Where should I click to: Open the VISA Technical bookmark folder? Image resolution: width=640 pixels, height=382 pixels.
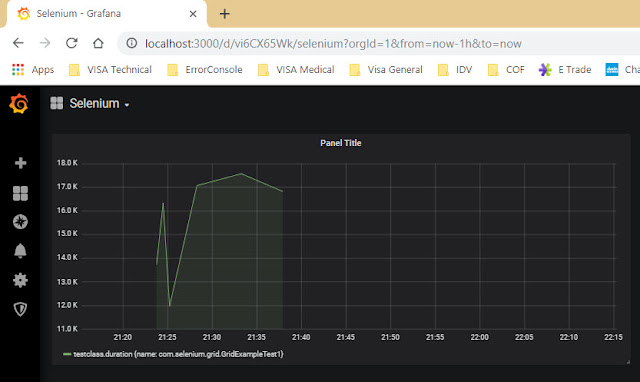(x=110, y=70)
